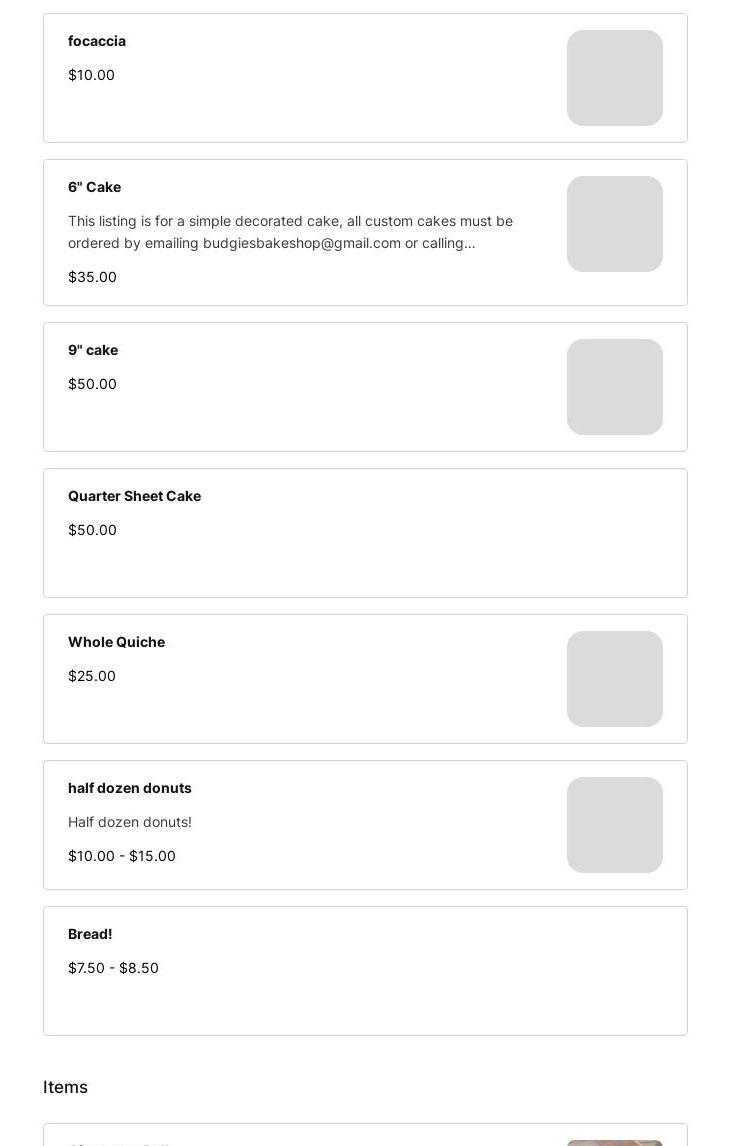The image size is (730, 1146).
Task: Click the $10.00 focaccia price
Action: tap(91, 75)
